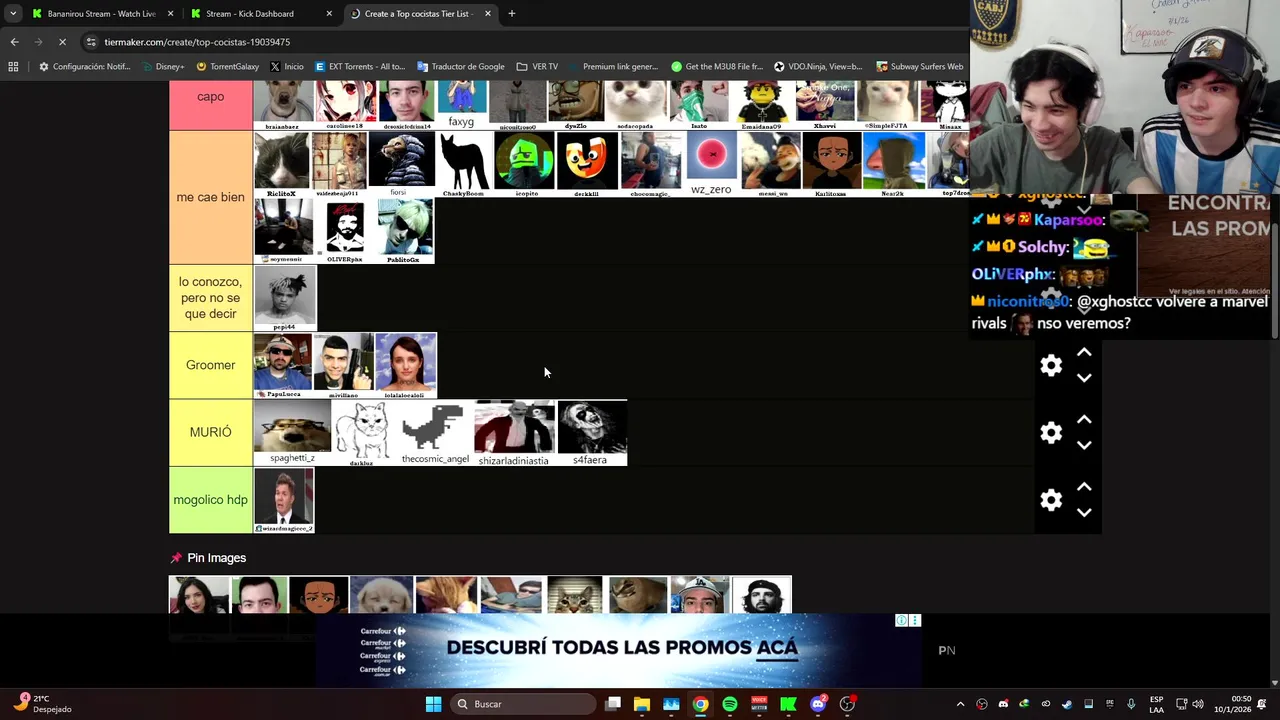
Task: Focus the tiermaker.com address bar
Action: point(520,42)
